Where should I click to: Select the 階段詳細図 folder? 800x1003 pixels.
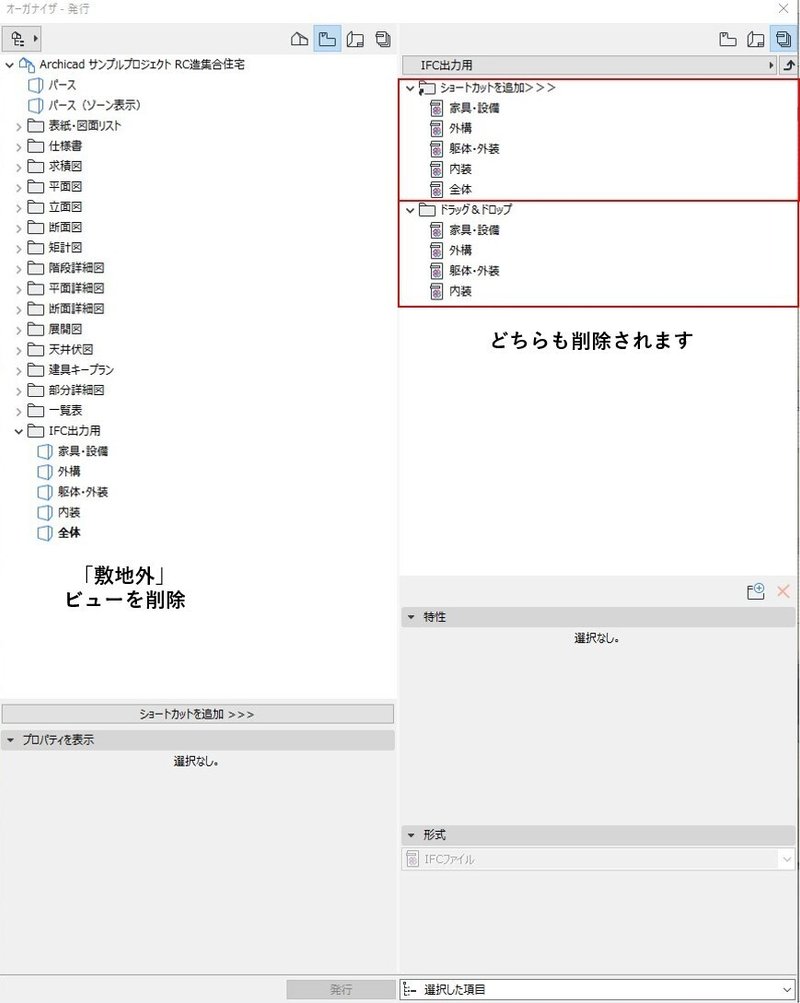tap(76, 268)
